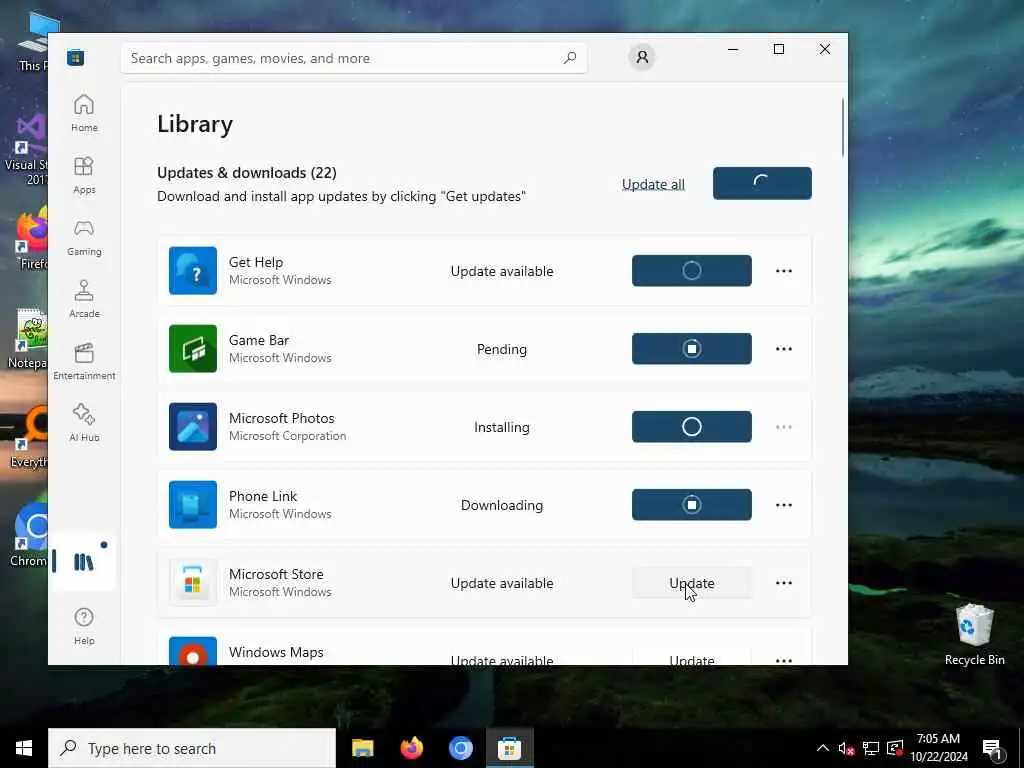Click the Microsoft Store app icon in list

(x=193, y=583)
